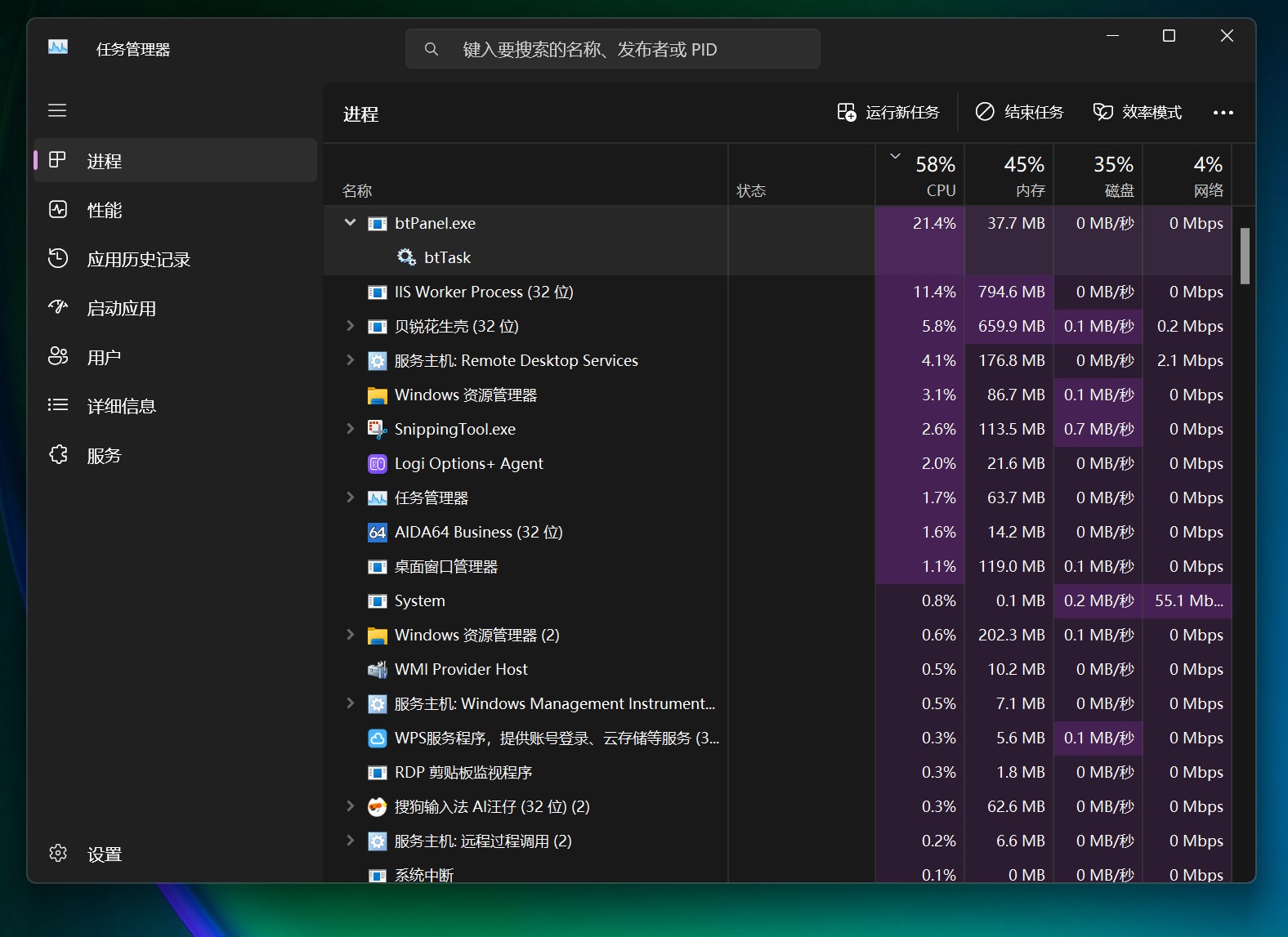Click the WMI Provider Host icon
1288x937 pixels.
pos(377,670)
